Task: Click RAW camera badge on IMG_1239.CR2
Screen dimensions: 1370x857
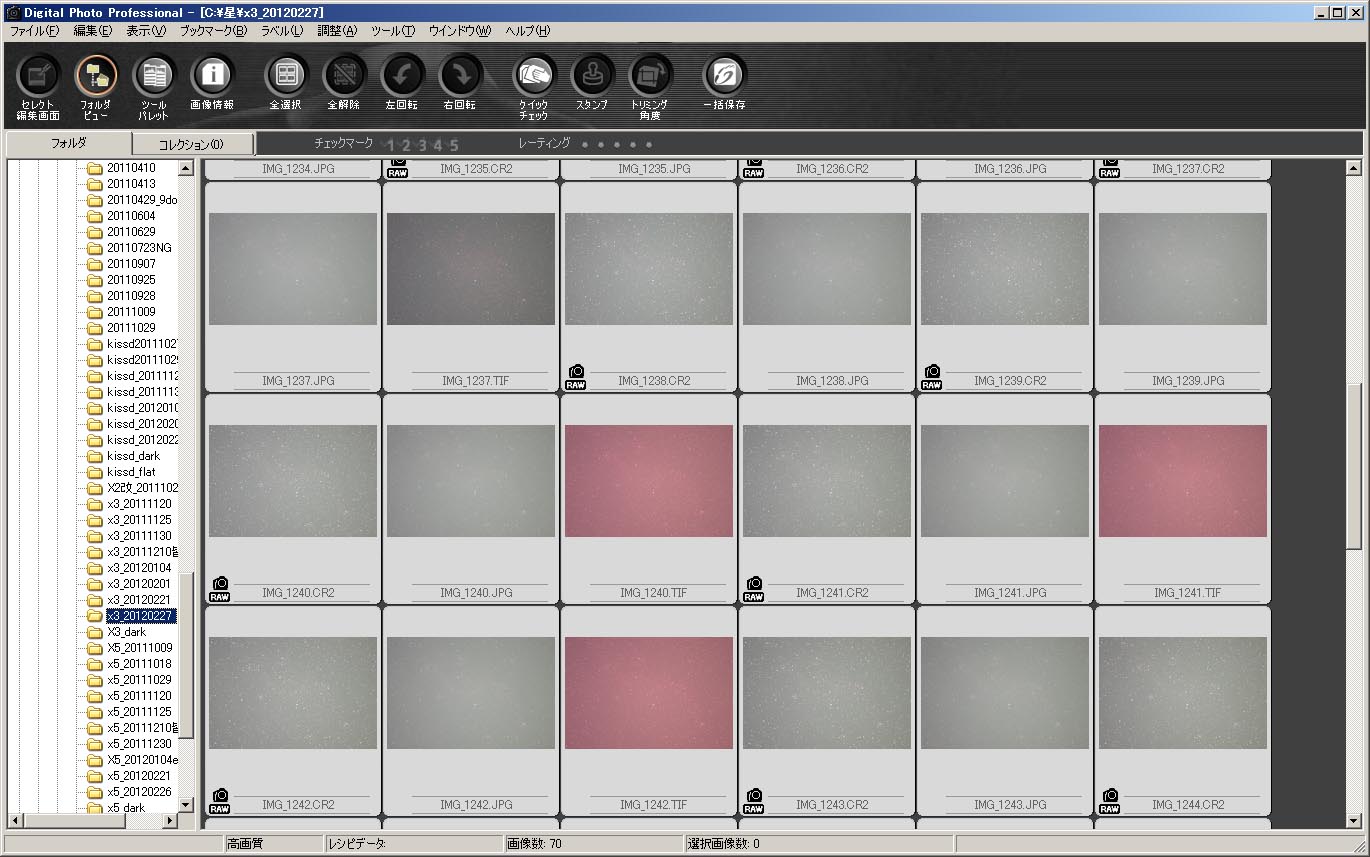Action: (931, 378)
